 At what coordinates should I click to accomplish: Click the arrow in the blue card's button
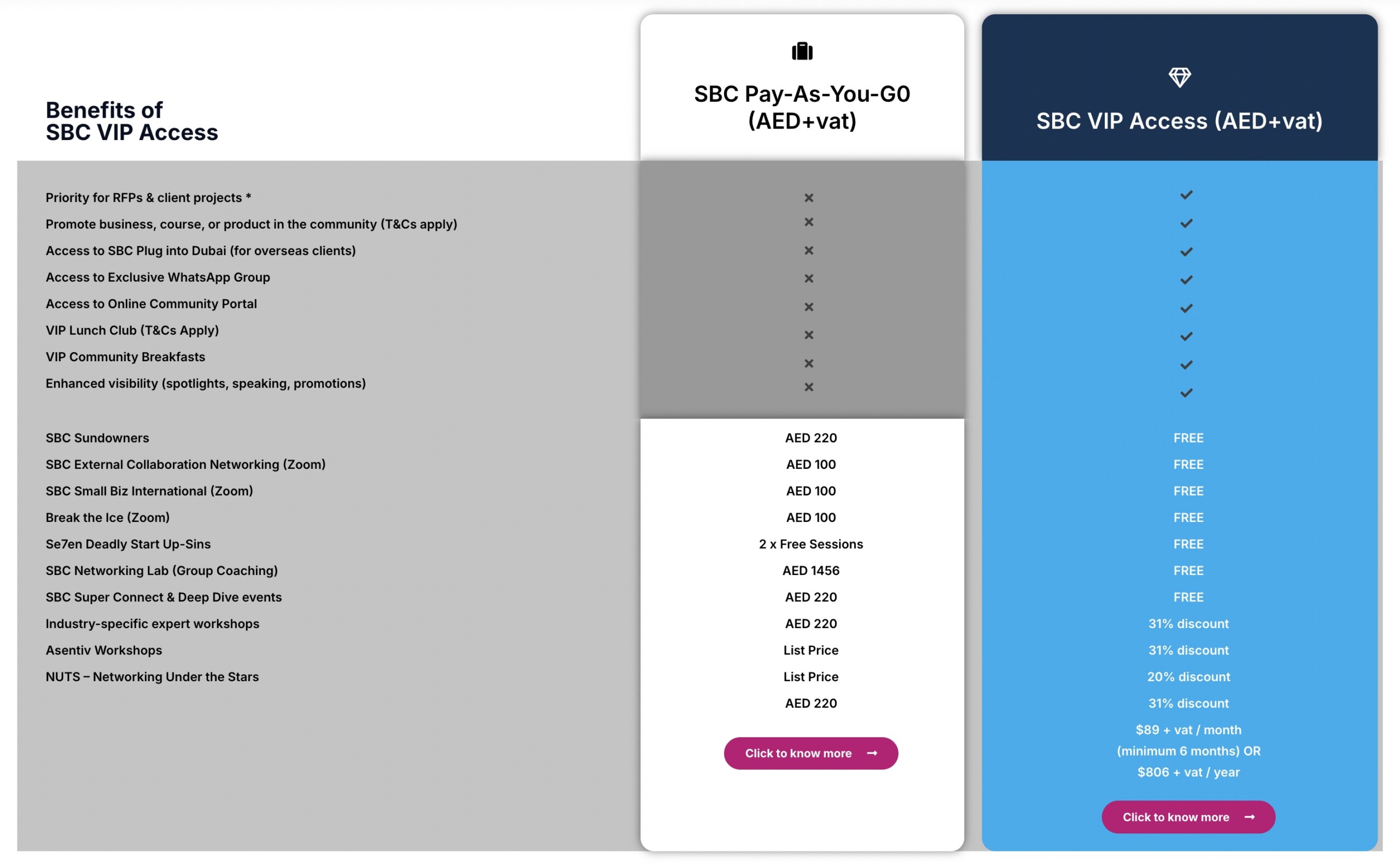coord(1249,817)
